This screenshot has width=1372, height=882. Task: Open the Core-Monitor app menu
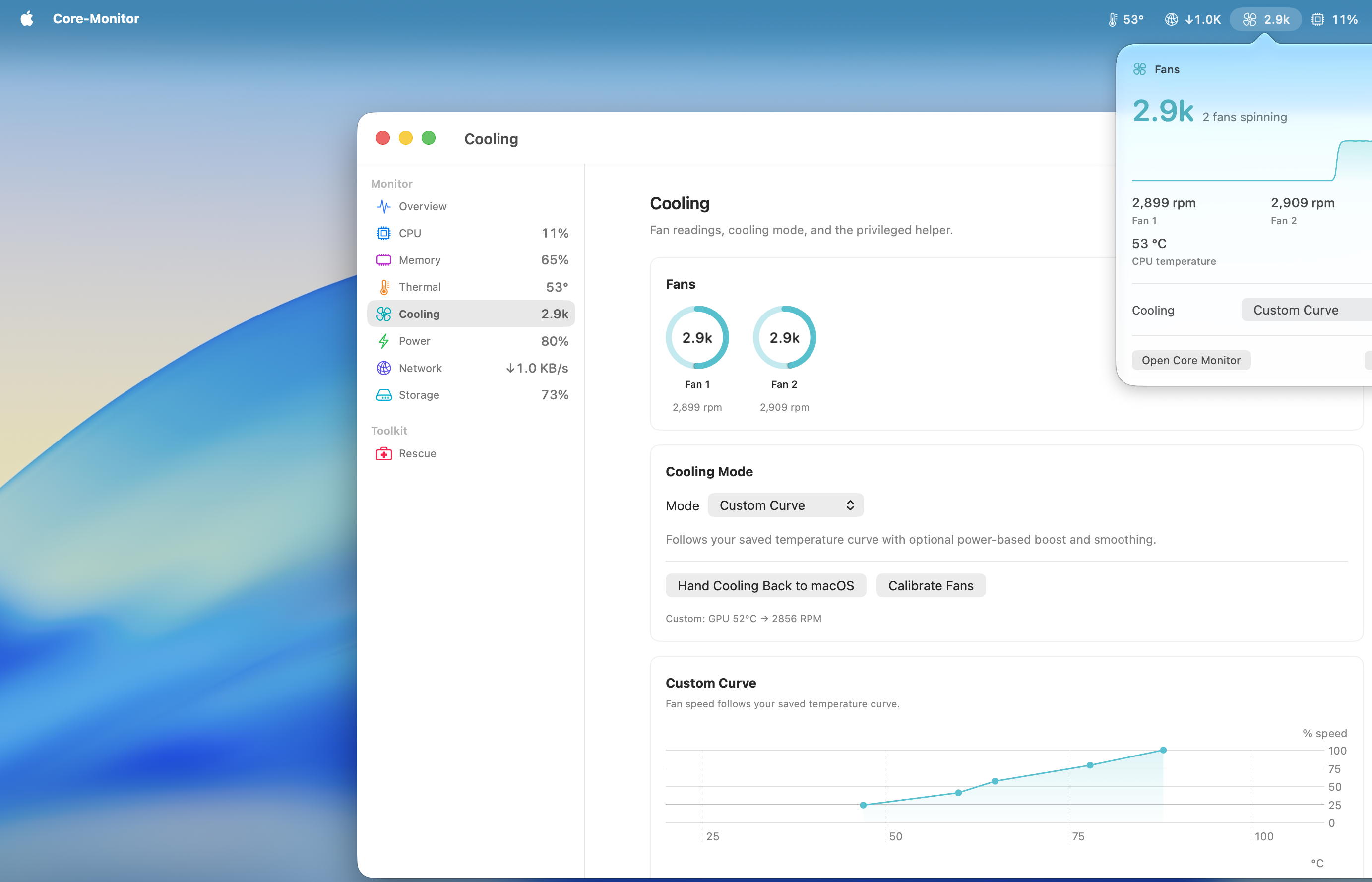pyautogui.click(x=96, y=19)
